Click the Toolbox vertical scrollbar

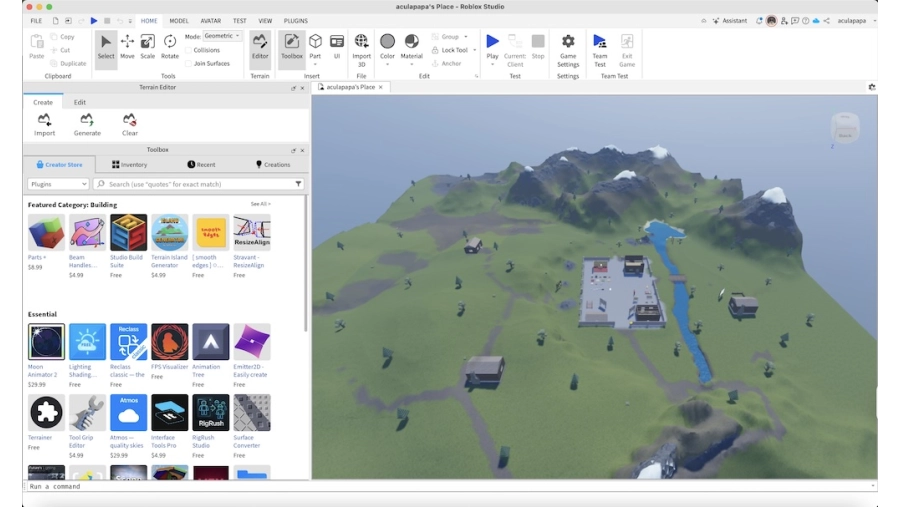click(x=306, y=264)
